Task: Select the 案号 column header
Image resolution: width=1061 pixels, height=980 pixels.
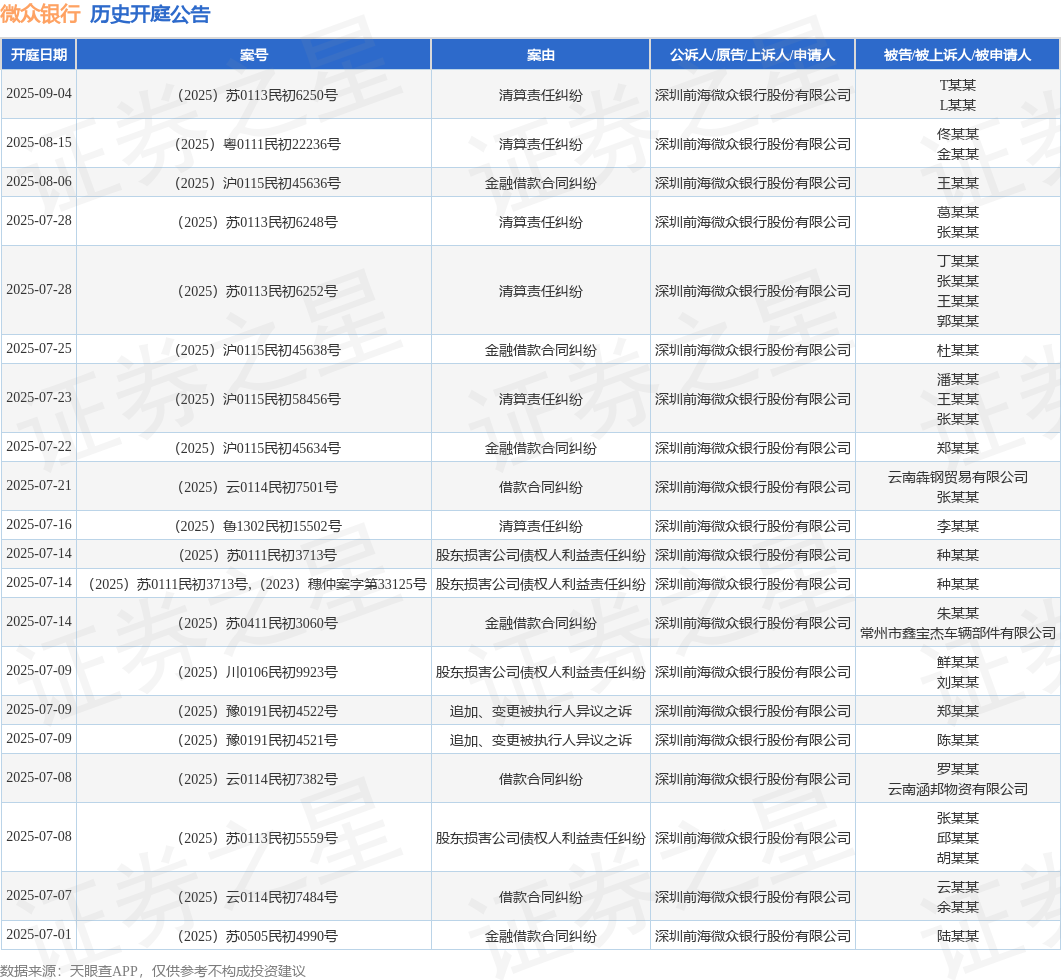Action: 254,55
